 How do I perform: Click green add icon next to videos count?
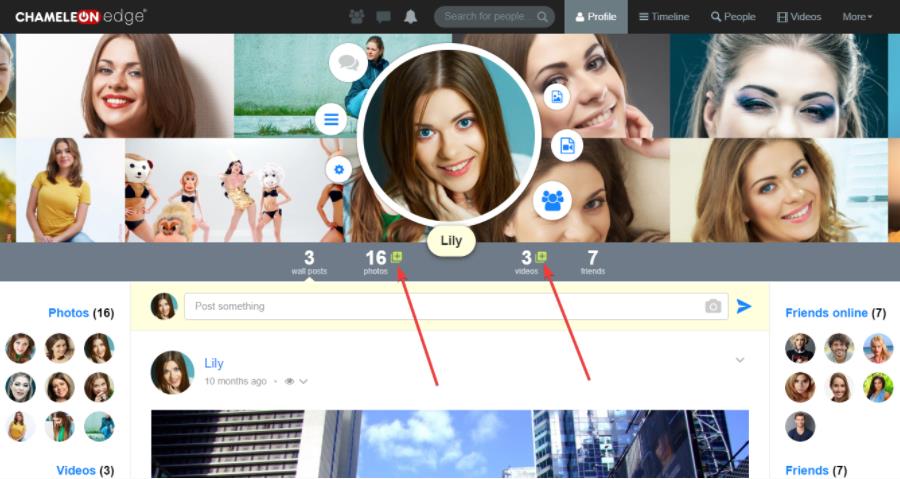pyautogui.click(x=541, y=258)
